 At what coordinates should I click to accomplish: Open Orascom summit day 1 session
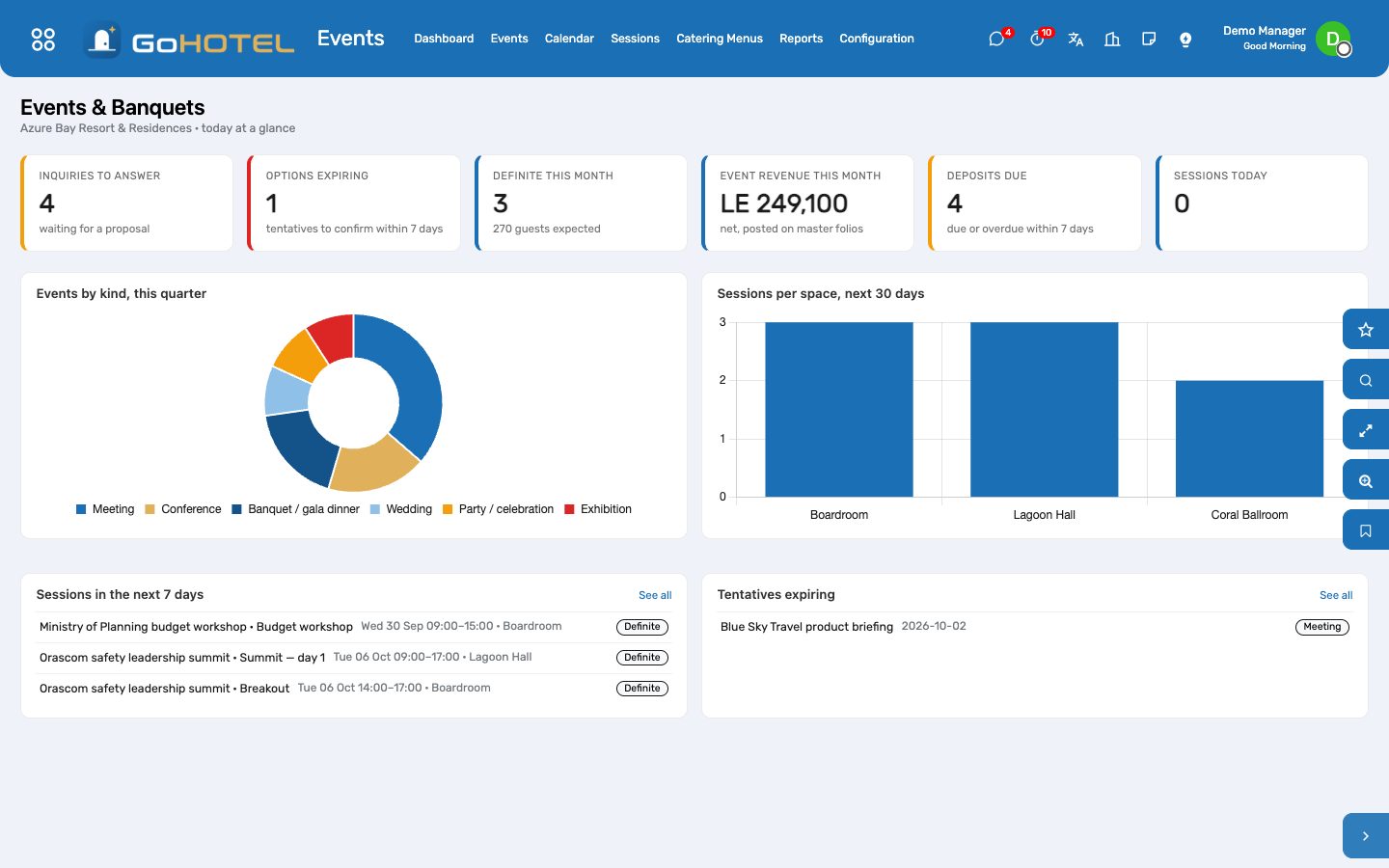(x=354, y=658)
